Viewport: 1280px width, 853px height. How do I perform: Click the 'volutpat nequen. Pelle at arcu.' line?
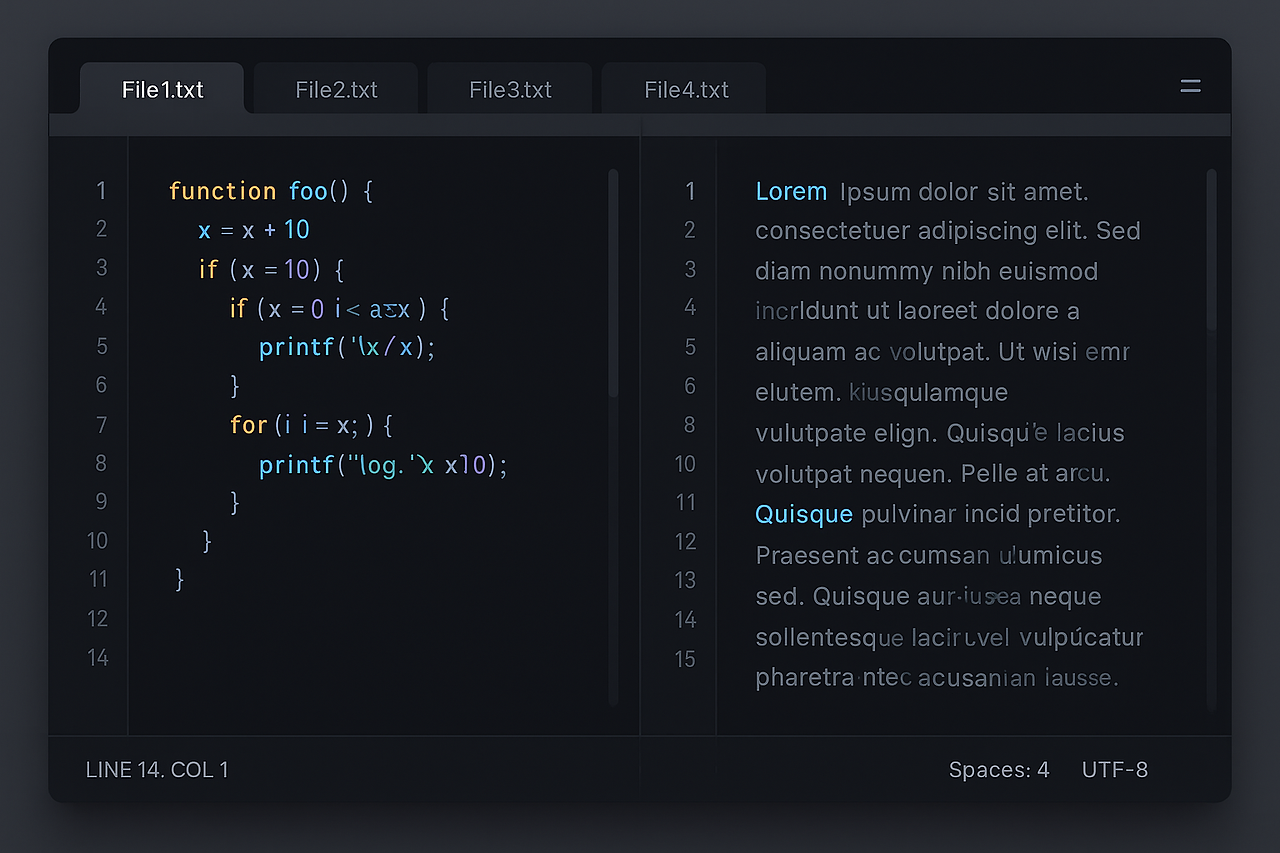pyautogui.click(x=933, y=473)
